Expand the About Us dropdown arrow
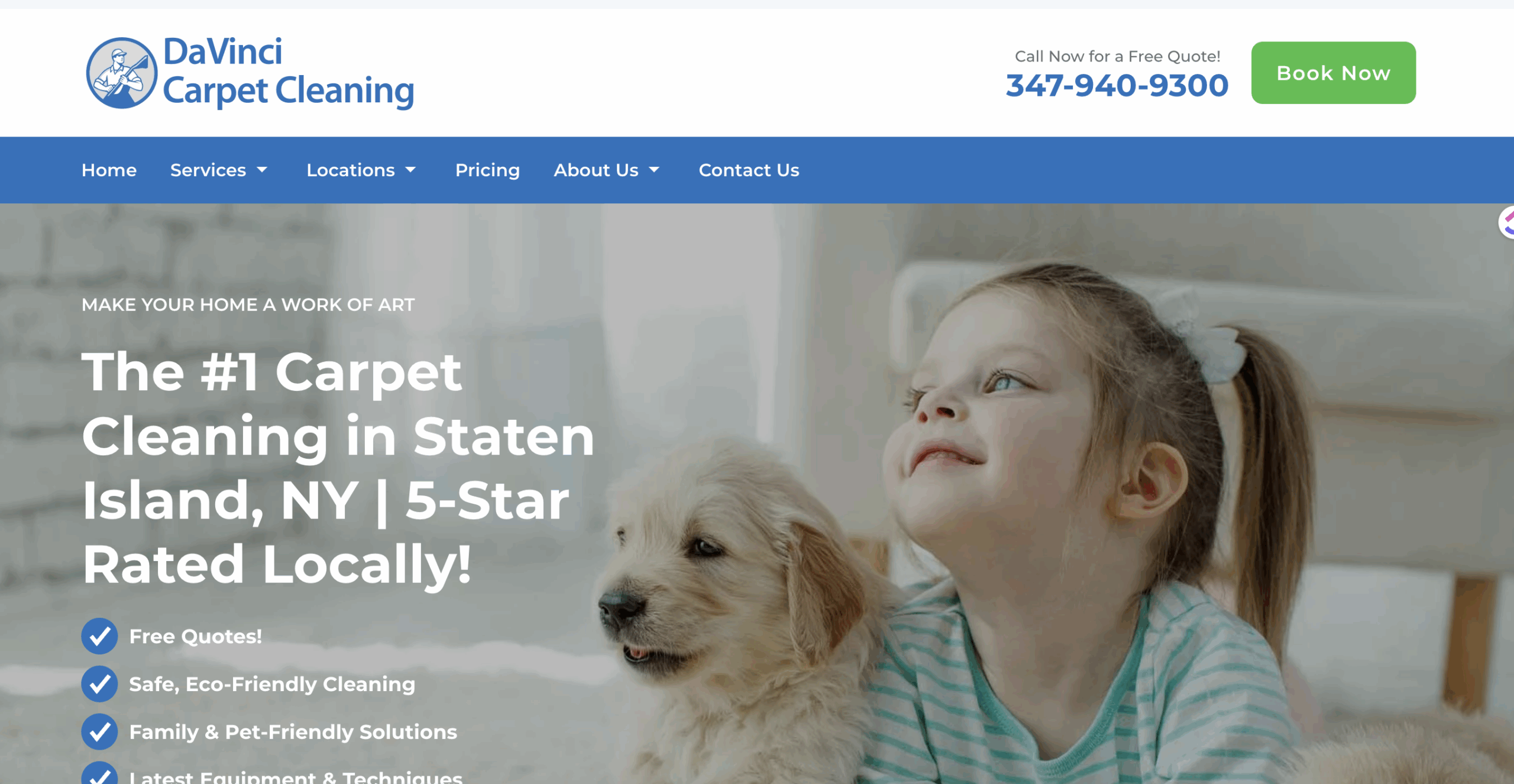The height and width of the screenshot is (784, 1514). (654, 170)
